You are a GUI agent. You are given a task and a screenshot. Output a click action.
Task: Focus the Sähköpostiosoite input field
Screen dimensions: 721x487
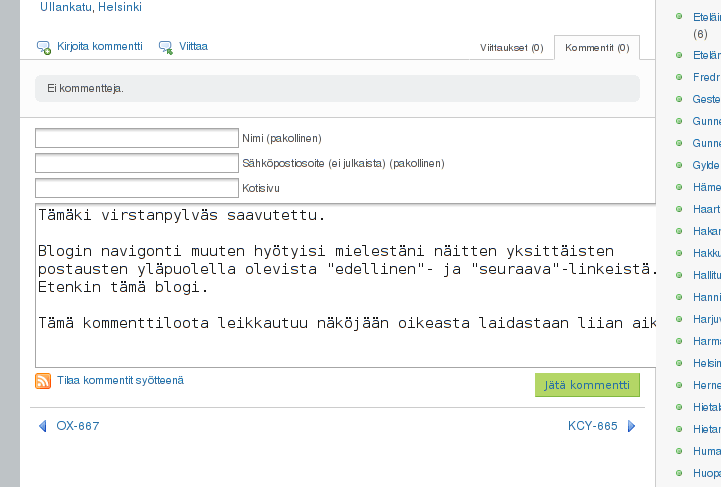(x=137, y=163)
